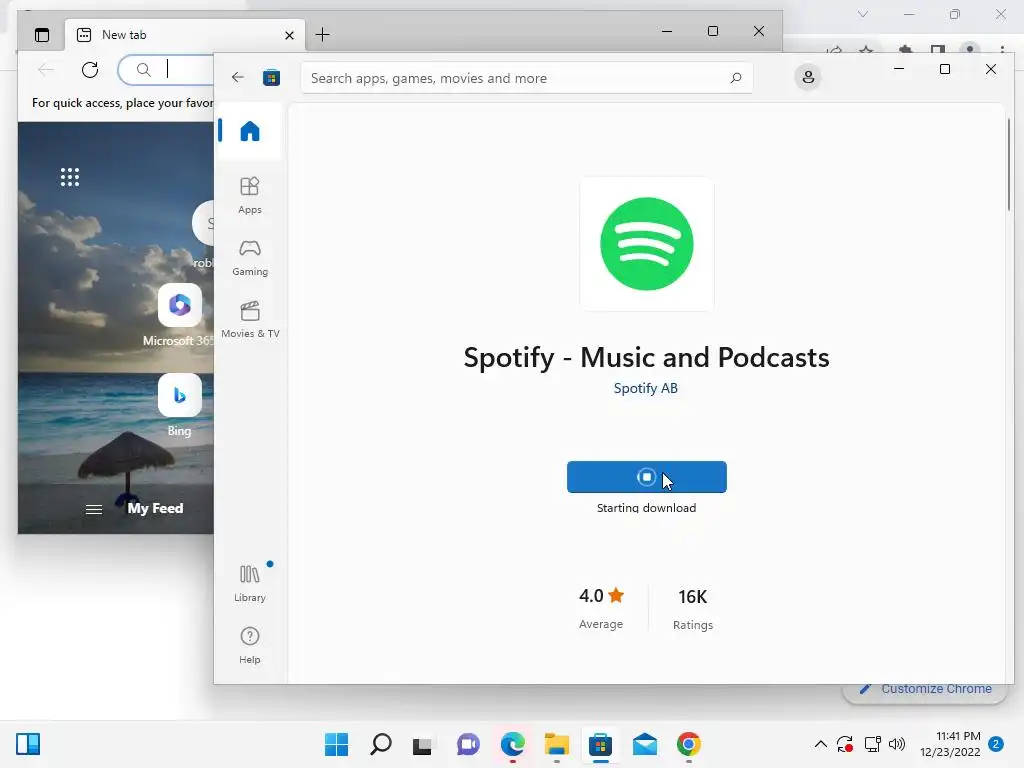Viewport: 1024px width, 768px height.
Task: Go back in Microsoft Store
Action: [x=238, y=77]
